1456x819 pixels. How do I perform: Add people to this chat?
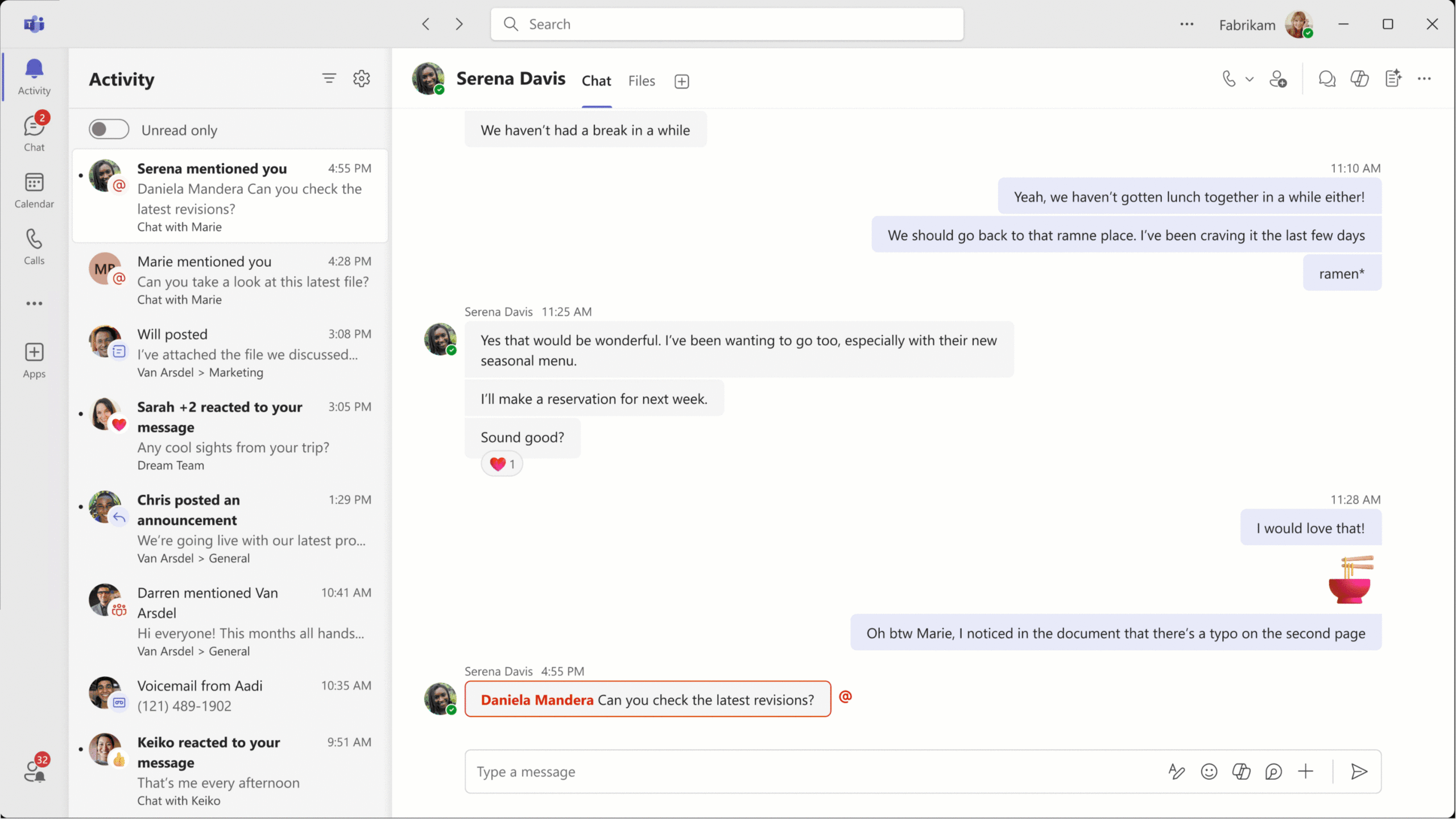point(1278,79)
